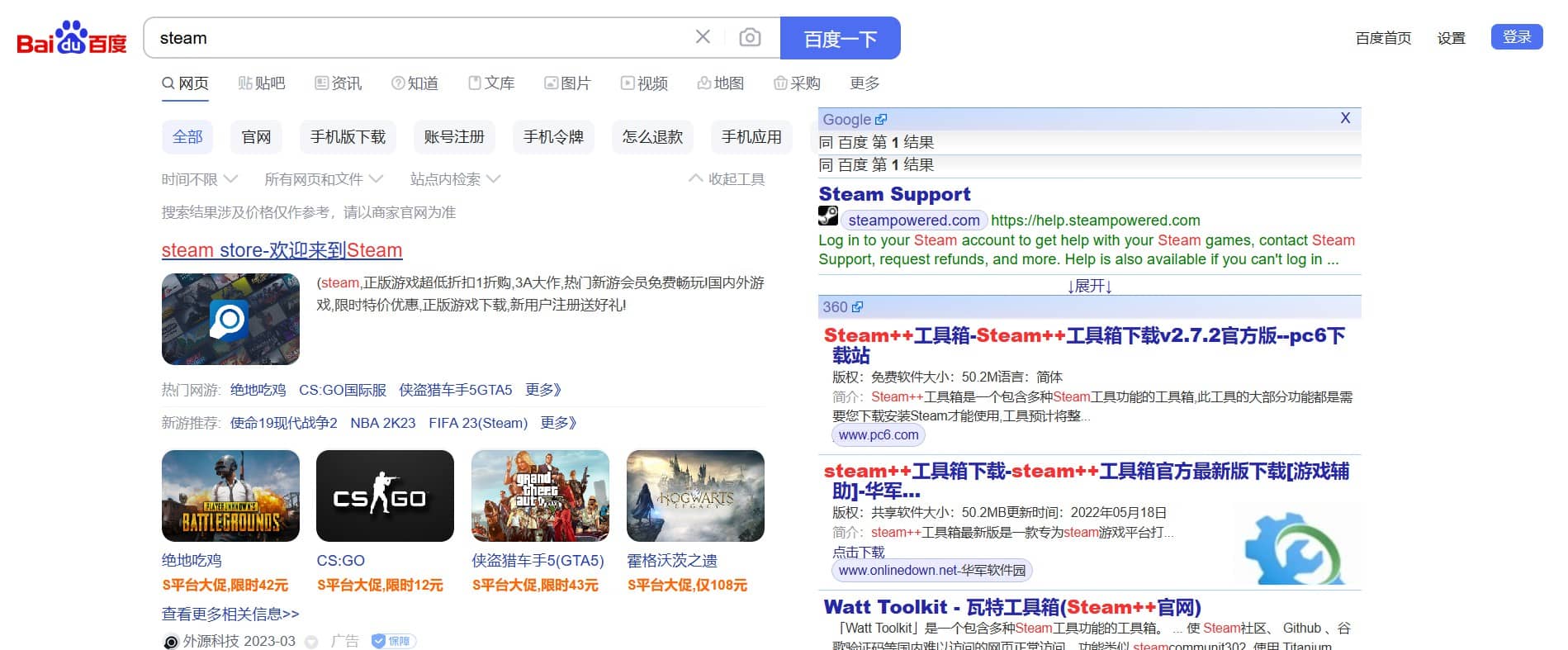Expand the 站点内检索 dropdown
Image resolution: width=1568 pixels, height=650 pixels.
coord(455,179)
